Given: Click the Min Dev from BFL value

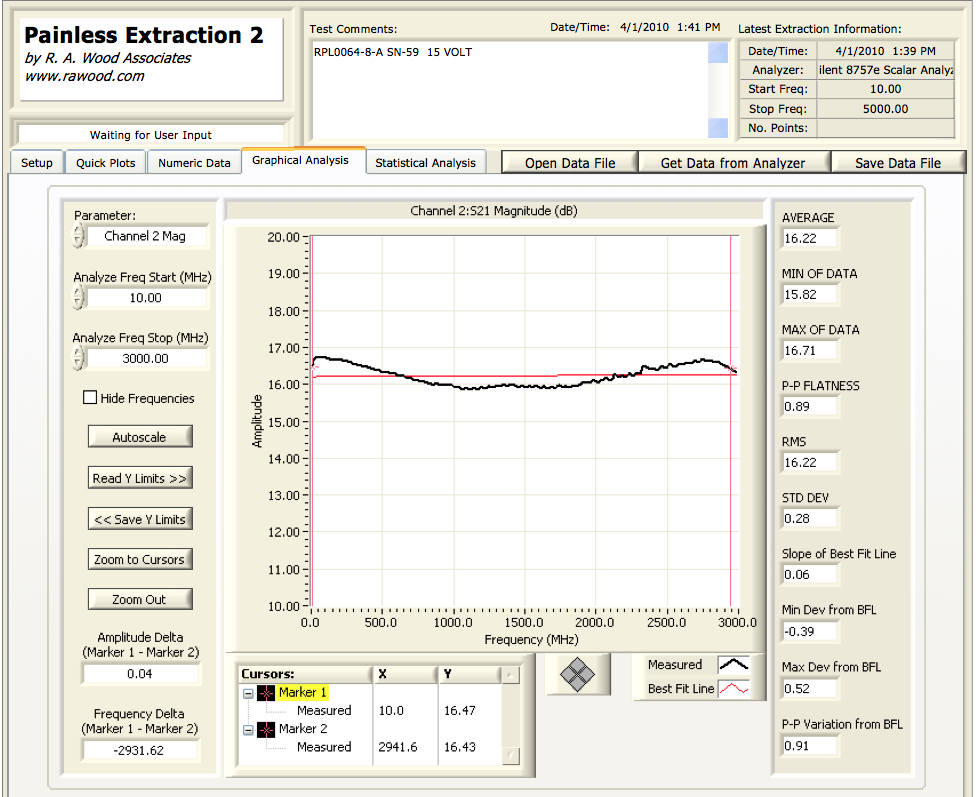Looking at the screenshot, I should 810,631.
